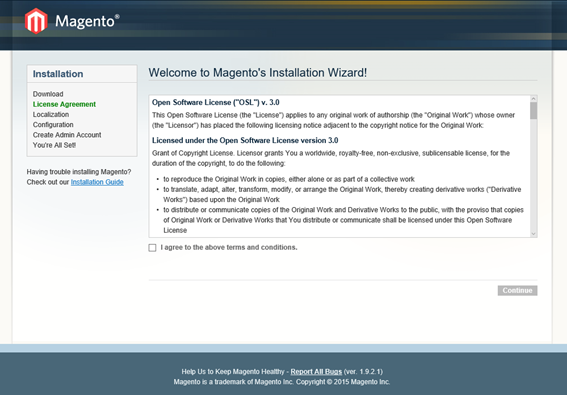Check the agree to terms checkbox
Image resolution: width=567 pixels, height=395 pixels.
[x=152, y=248]
